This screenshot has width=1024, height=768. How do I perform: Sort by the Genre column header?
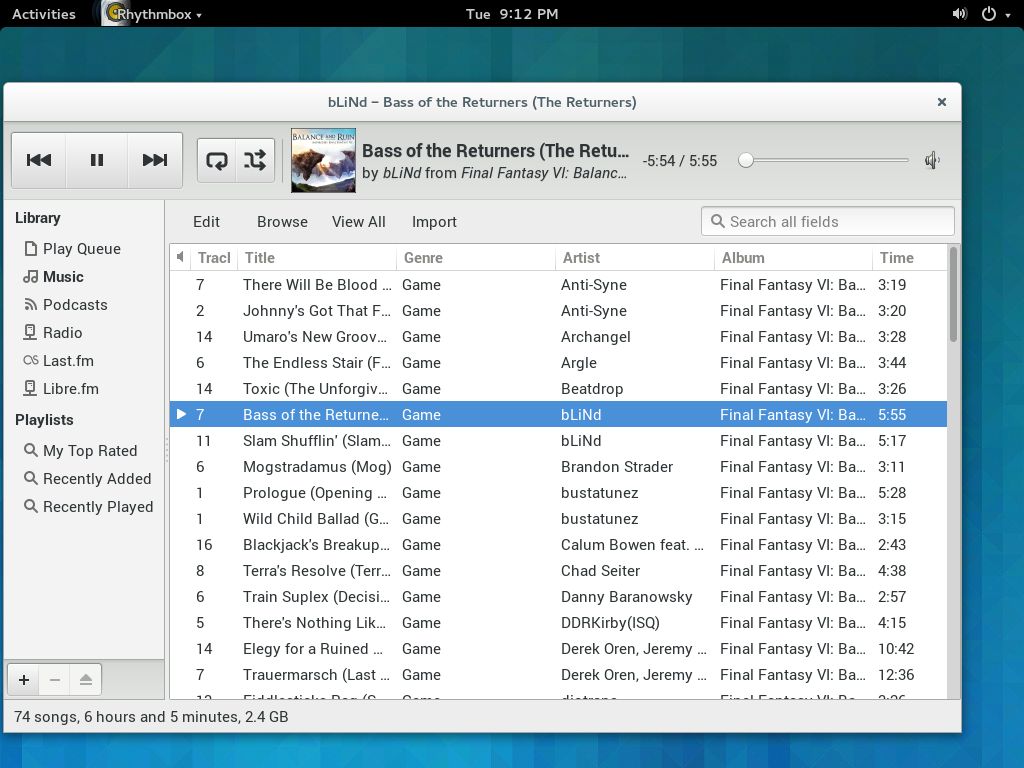tap(476, 258)
